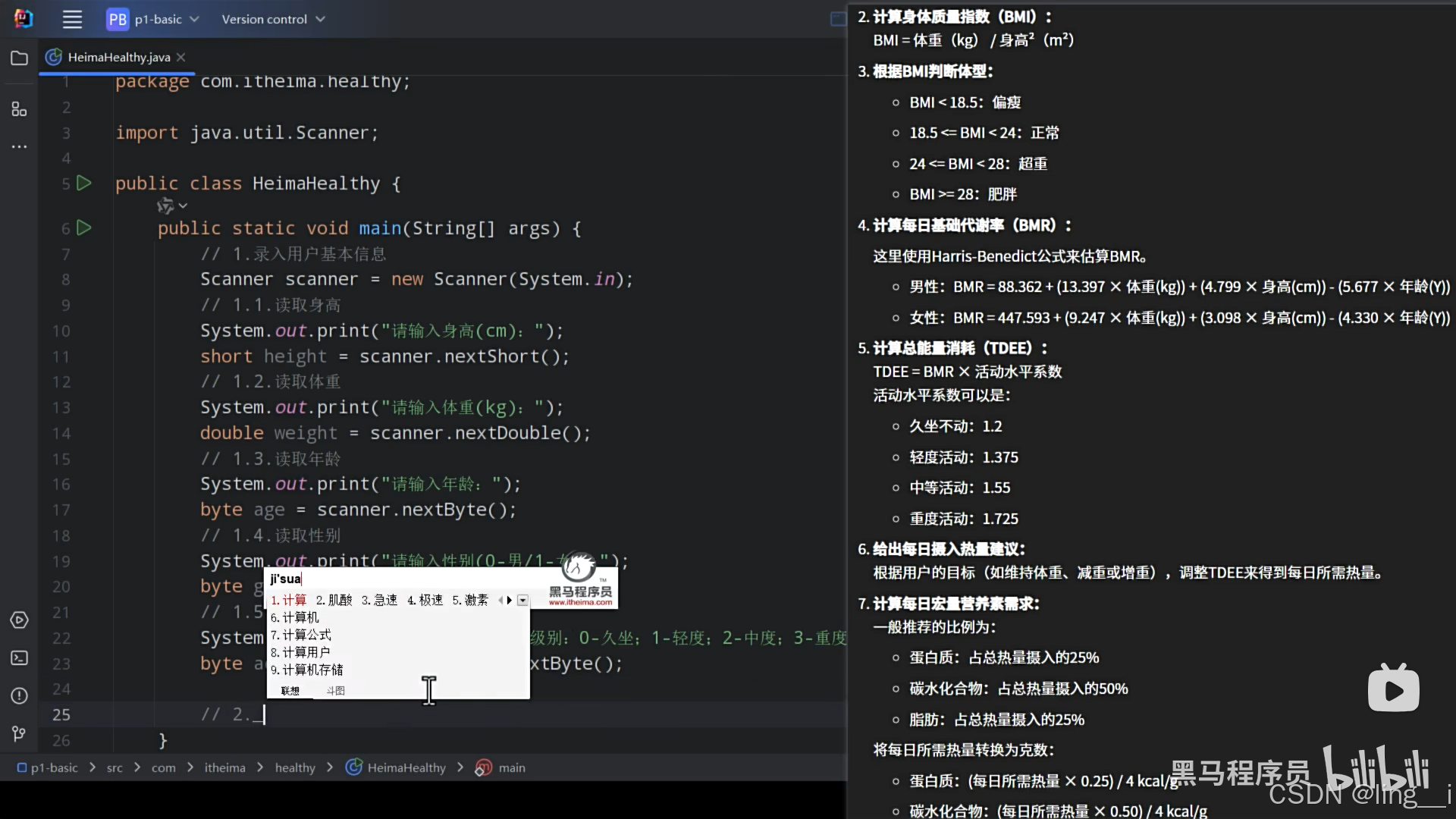This screenshot has width=1456, height=819.
Task: Click HeimaHealthy class breadcrumb
Action: pyautogui.click(x=396, y=767)
